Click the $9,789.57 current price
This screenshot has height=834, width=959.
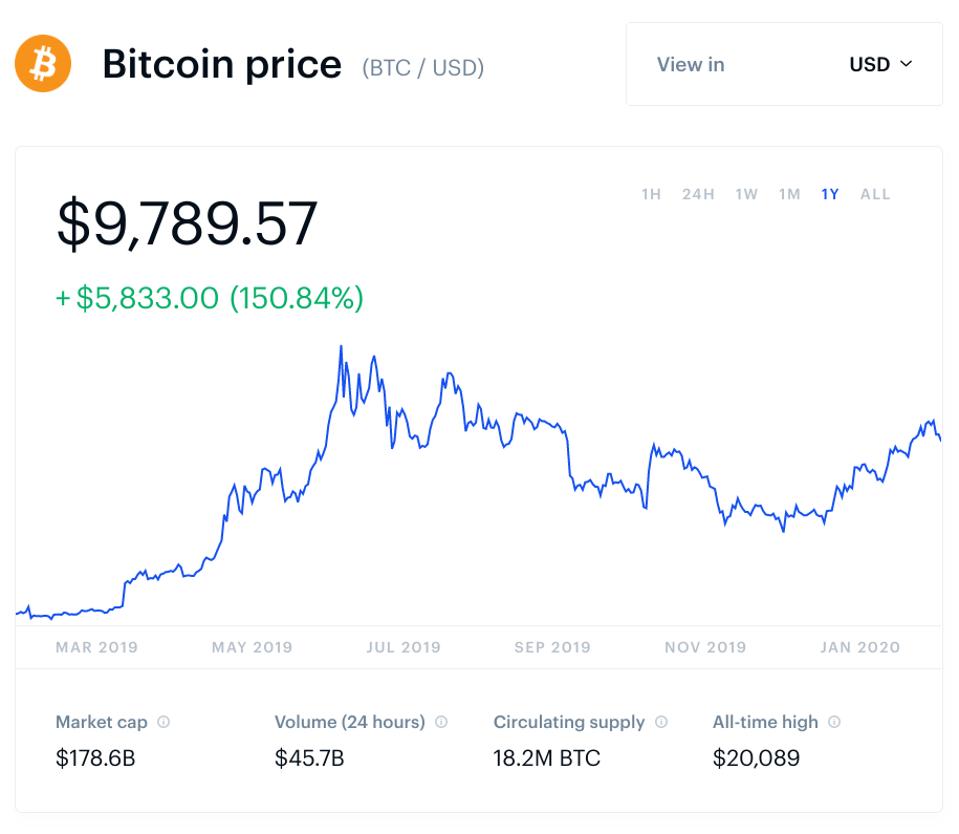pos(187,224)
